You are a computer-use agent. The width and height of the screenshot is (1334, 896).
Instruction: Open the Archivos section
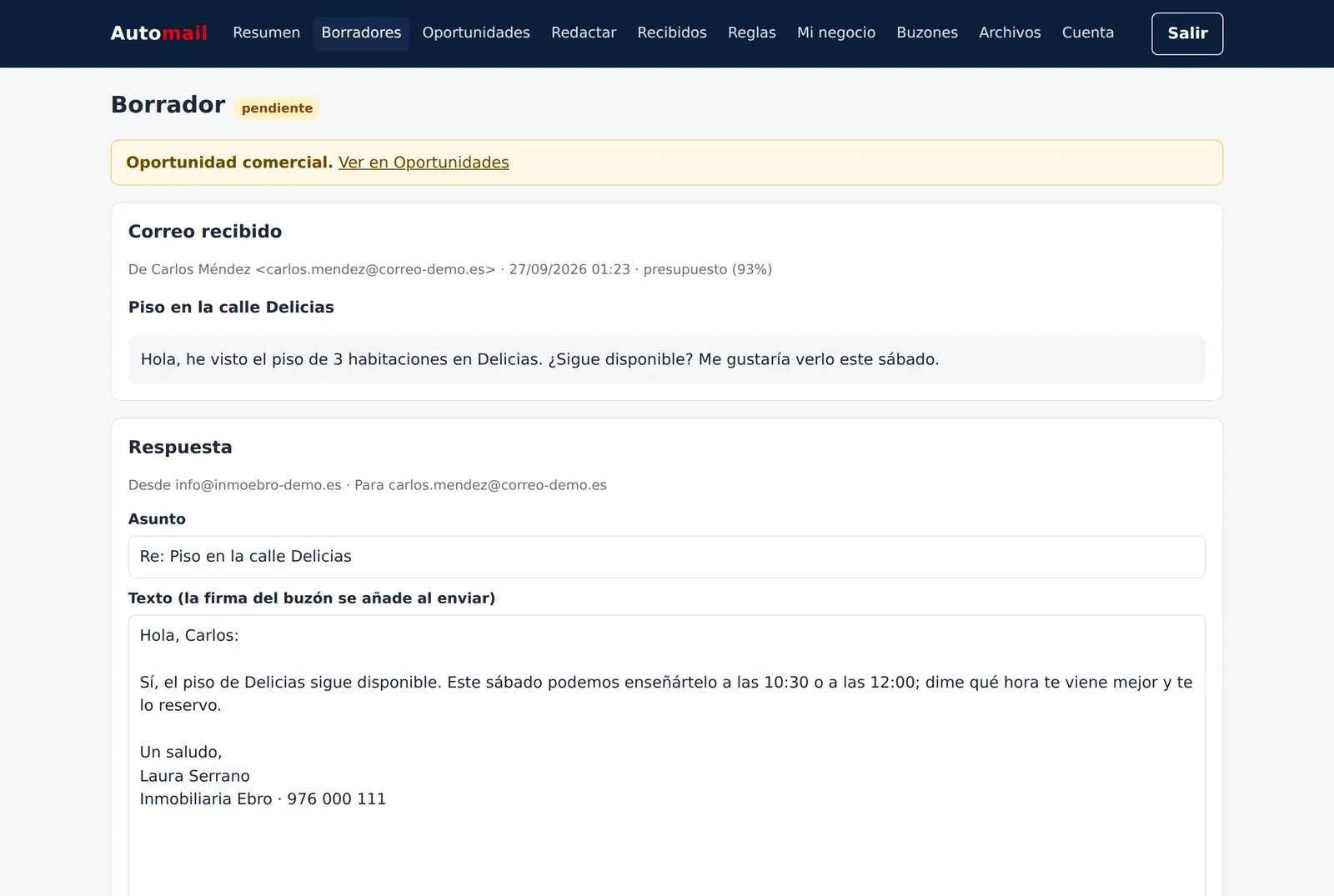(1010, 33)
